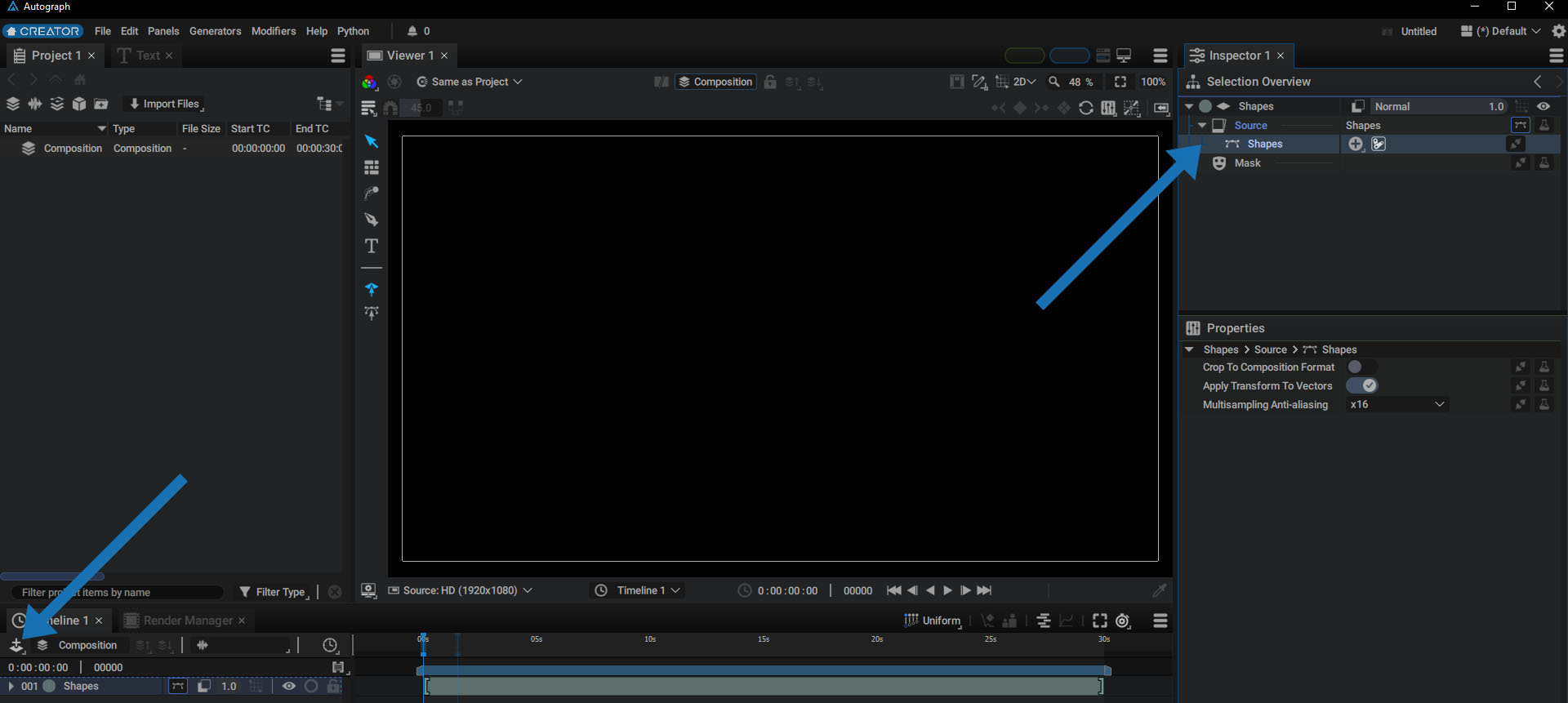Collapse the Shapes > Source properties group
The image size is (1568, 703).
(x=1189, y=349)
